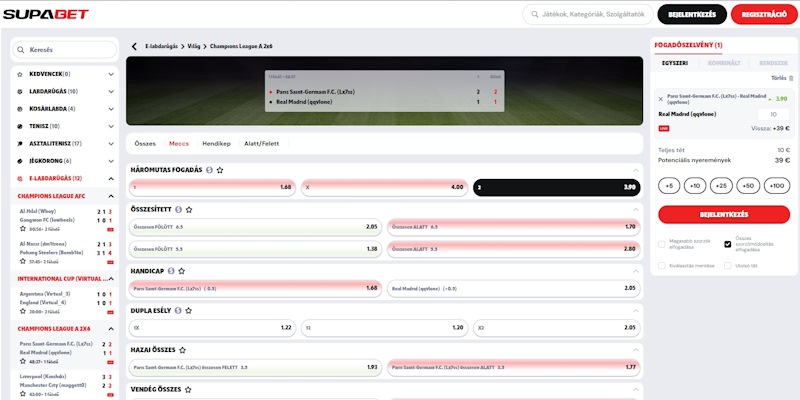Click the Világ breadcrumb link

(194, 46)
